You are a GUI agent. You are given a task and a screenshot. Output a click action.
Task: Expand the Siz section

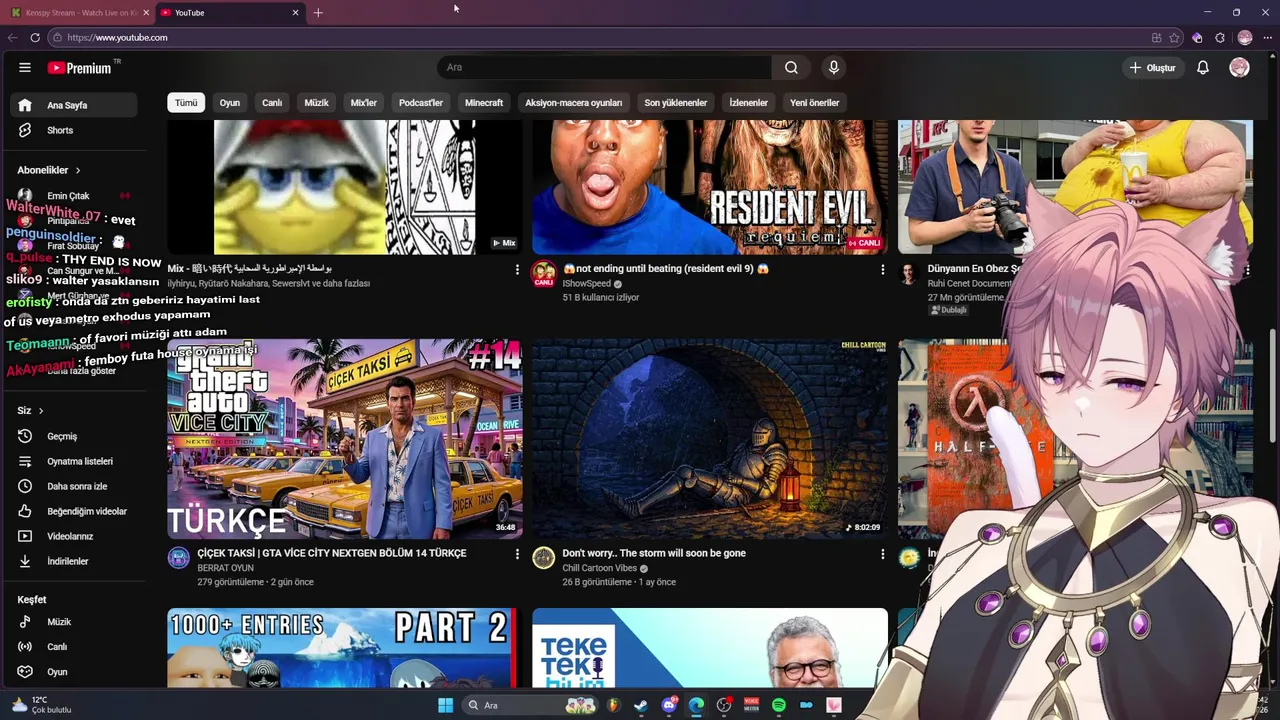pos(31,410)
